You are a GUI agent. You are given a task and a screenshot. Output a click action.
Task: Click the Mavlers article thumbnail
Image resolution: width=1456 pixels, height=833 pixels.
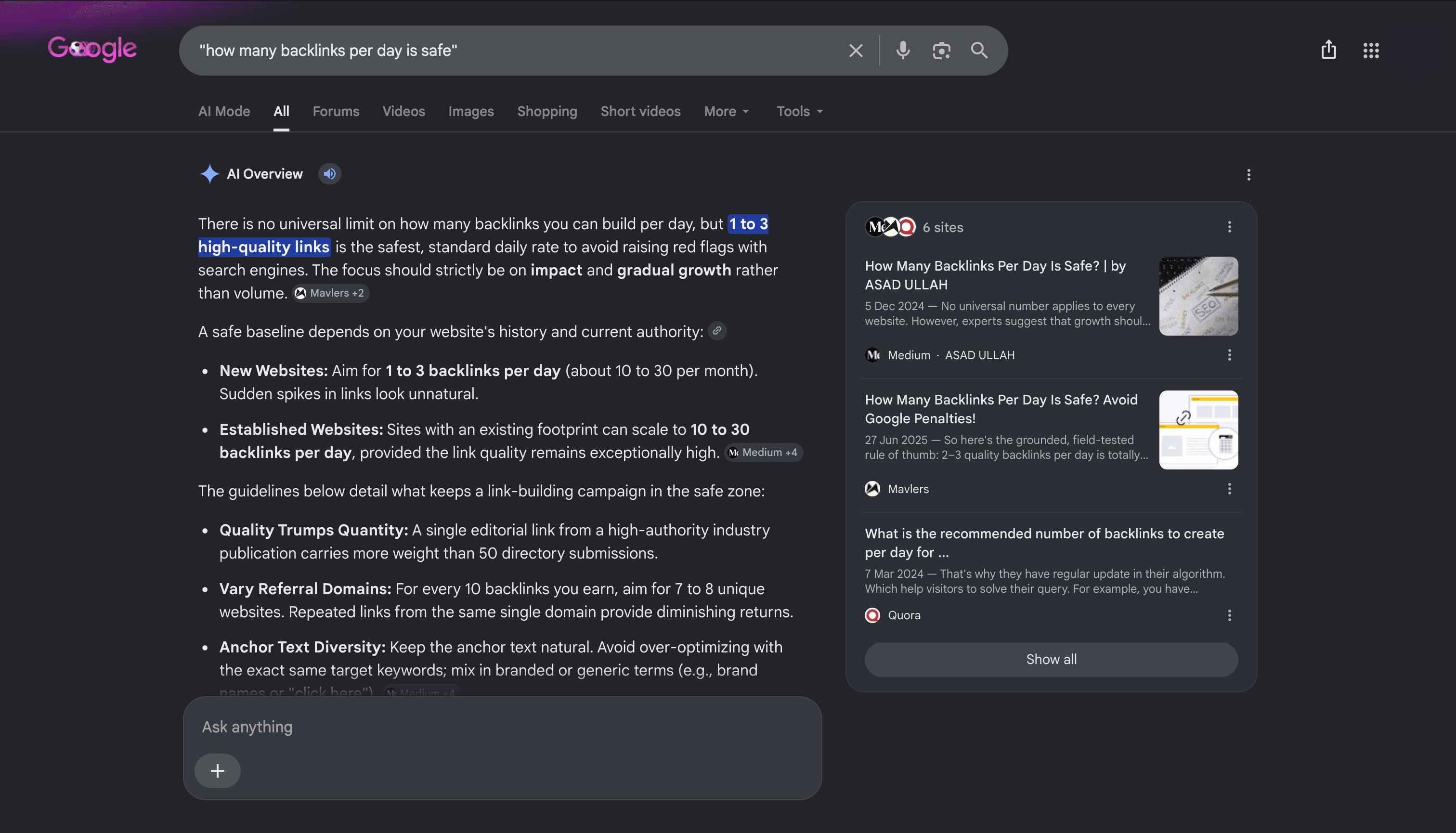pyautogui.click(x=1198, y=430)
